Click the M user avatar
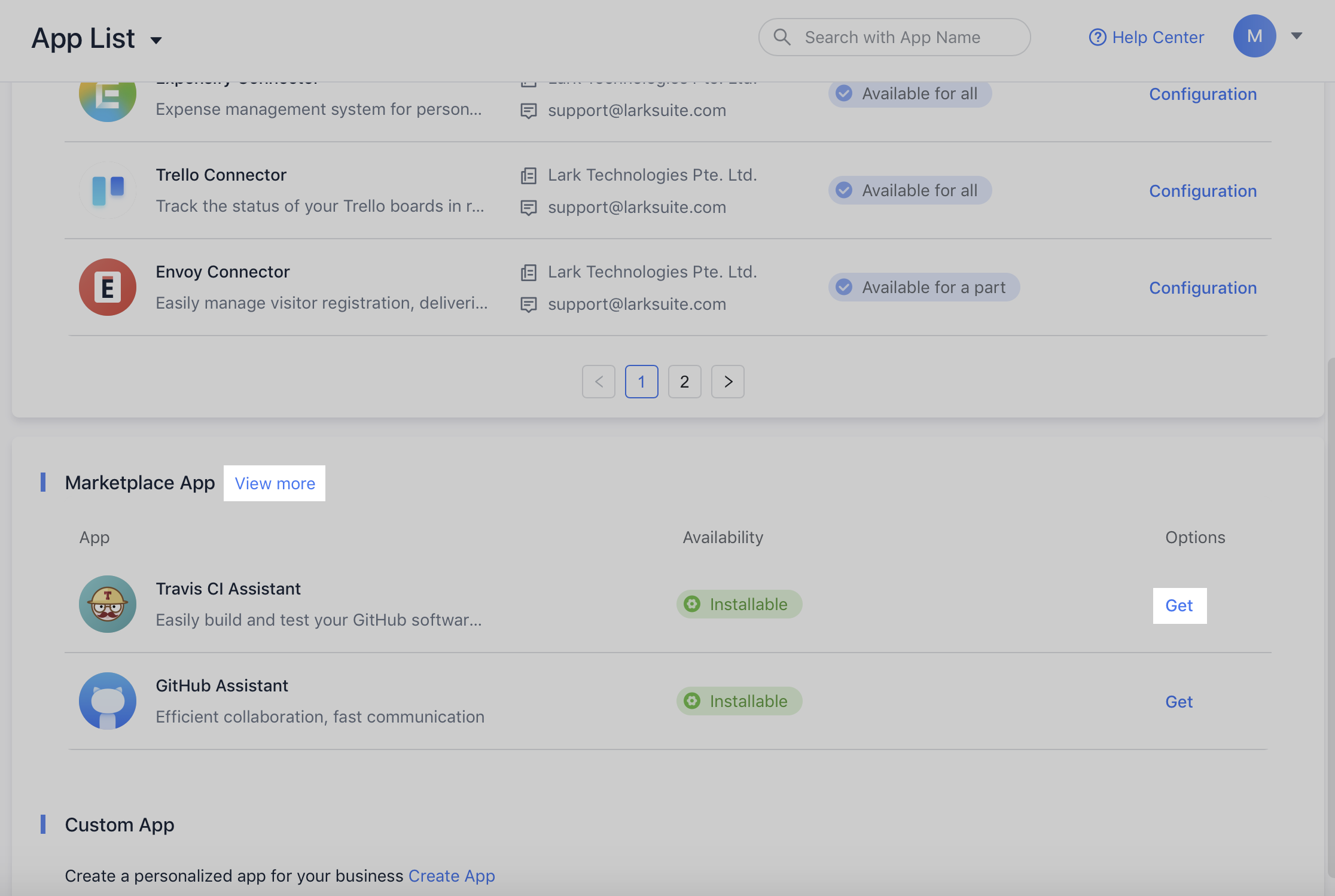The width and height of the screenshot is (1335, 896). pyautogui.click(x=1254, y=36)
